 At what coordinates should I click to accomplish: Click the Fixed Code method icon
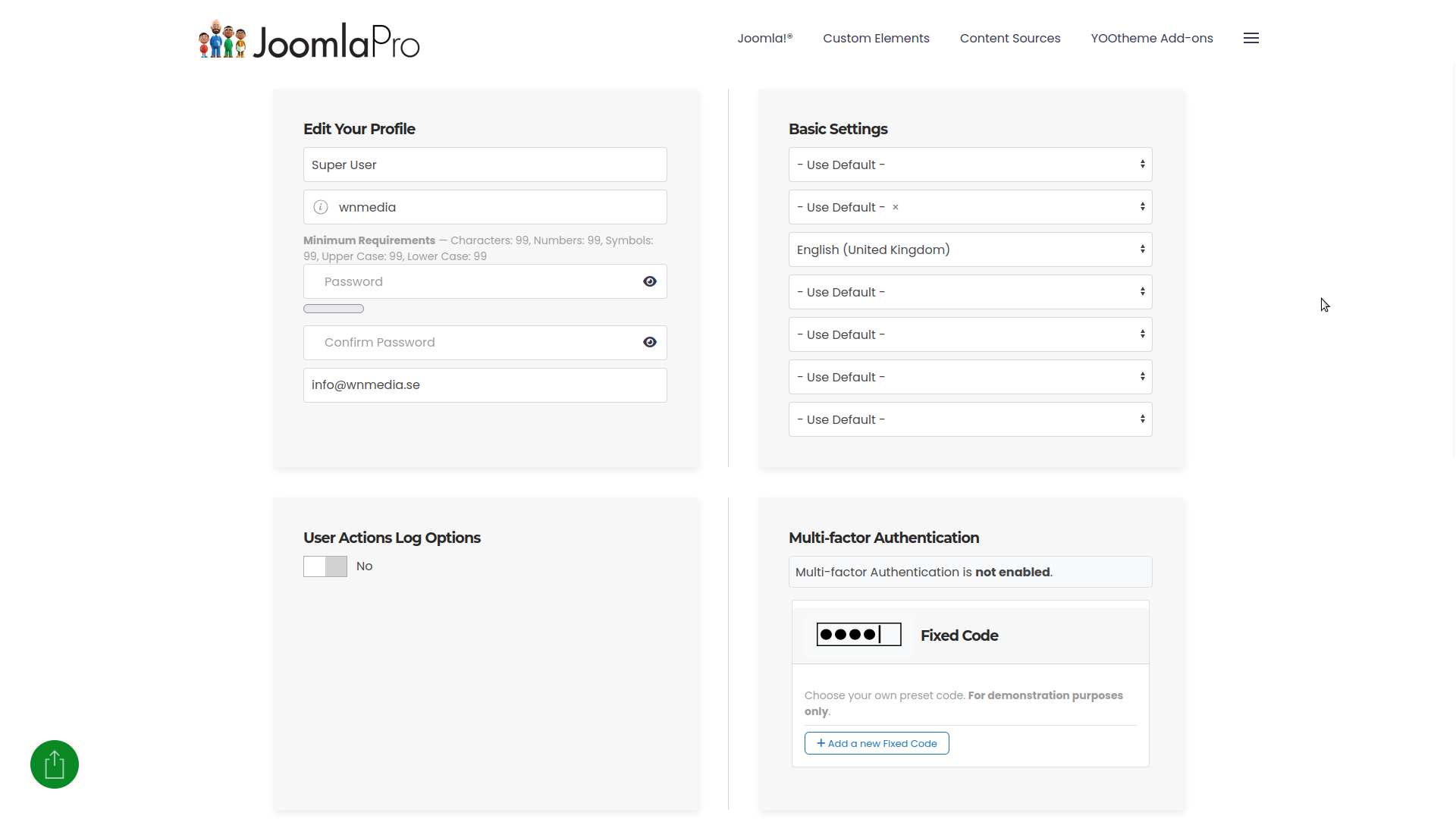coord(858,635)
